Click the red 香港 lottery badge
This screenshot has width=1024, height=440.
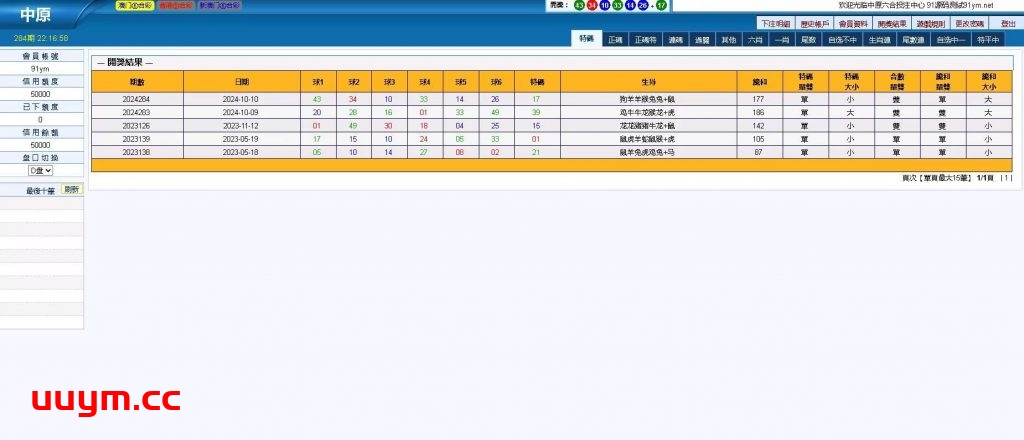coord(176,5)
